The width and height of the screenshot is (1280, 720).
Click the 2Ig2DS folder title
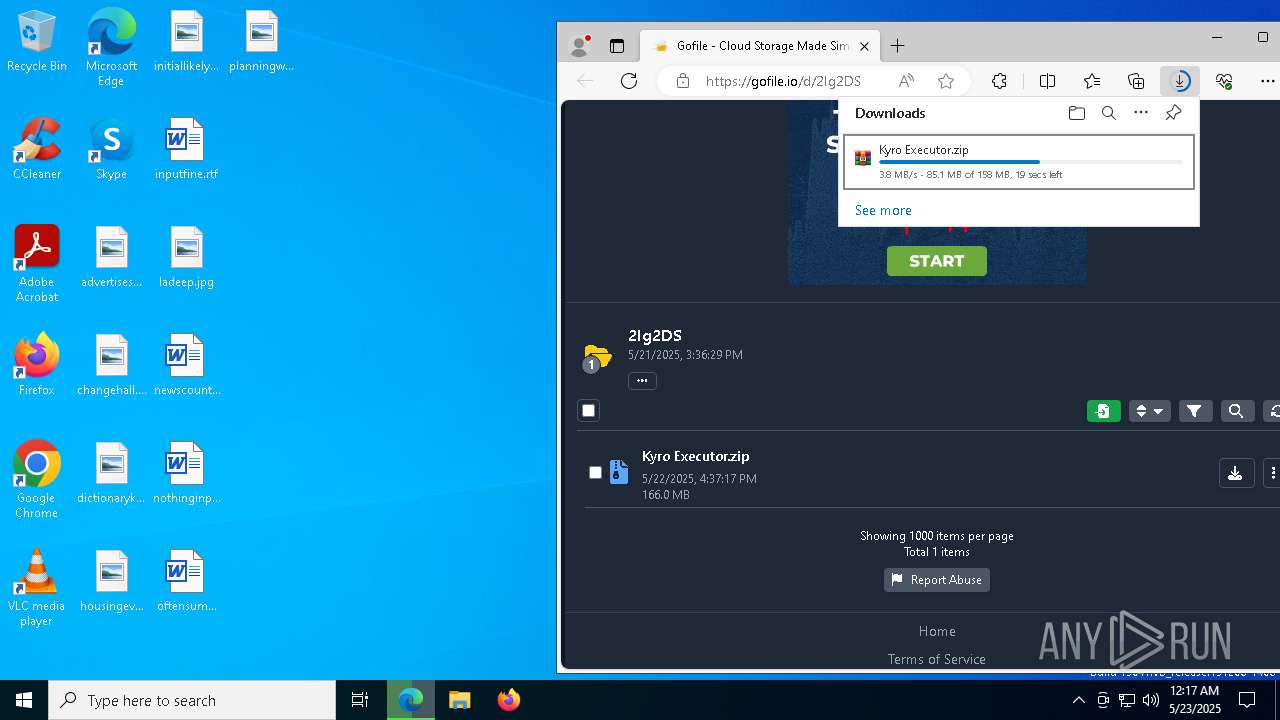point(655,336)
